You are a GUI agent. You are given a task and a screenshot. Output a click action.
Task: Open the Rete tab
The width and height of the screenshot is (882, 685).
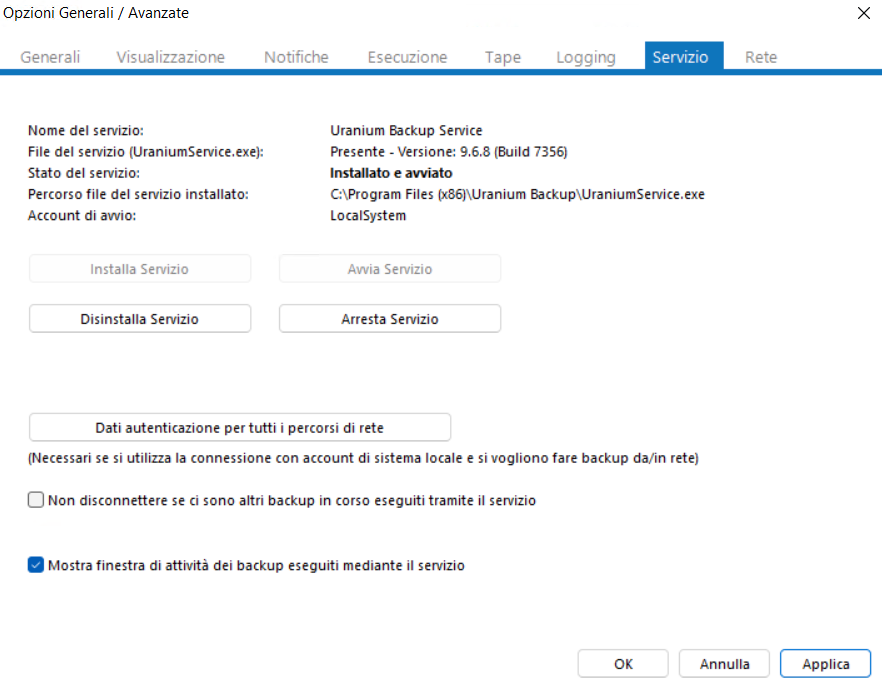click(761, 57)
